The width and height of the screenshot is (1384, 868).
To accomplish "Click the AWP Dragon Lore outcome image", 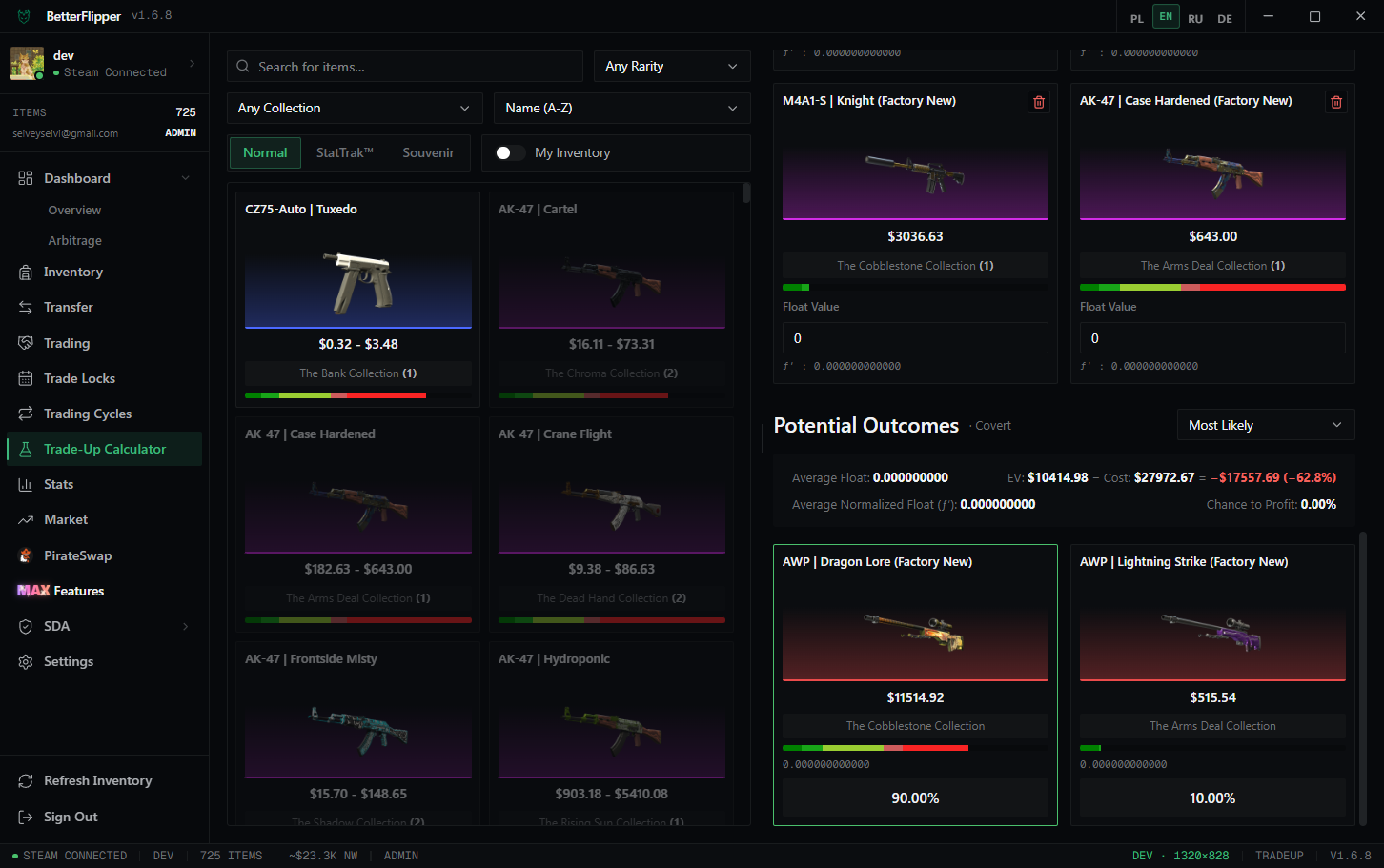I will (x=915, y=632).
